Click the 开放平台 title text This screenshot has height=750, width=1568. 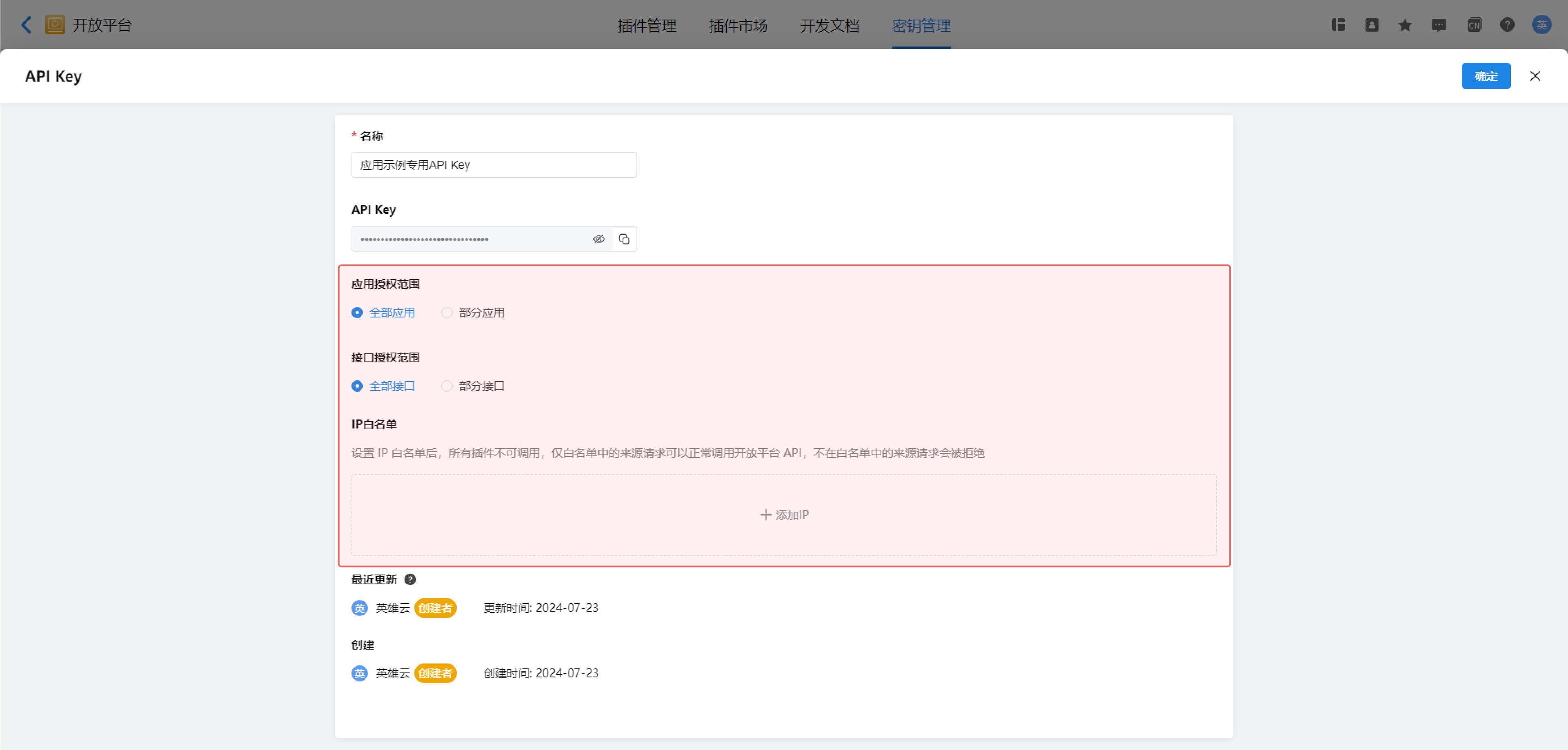pos(102,25)
